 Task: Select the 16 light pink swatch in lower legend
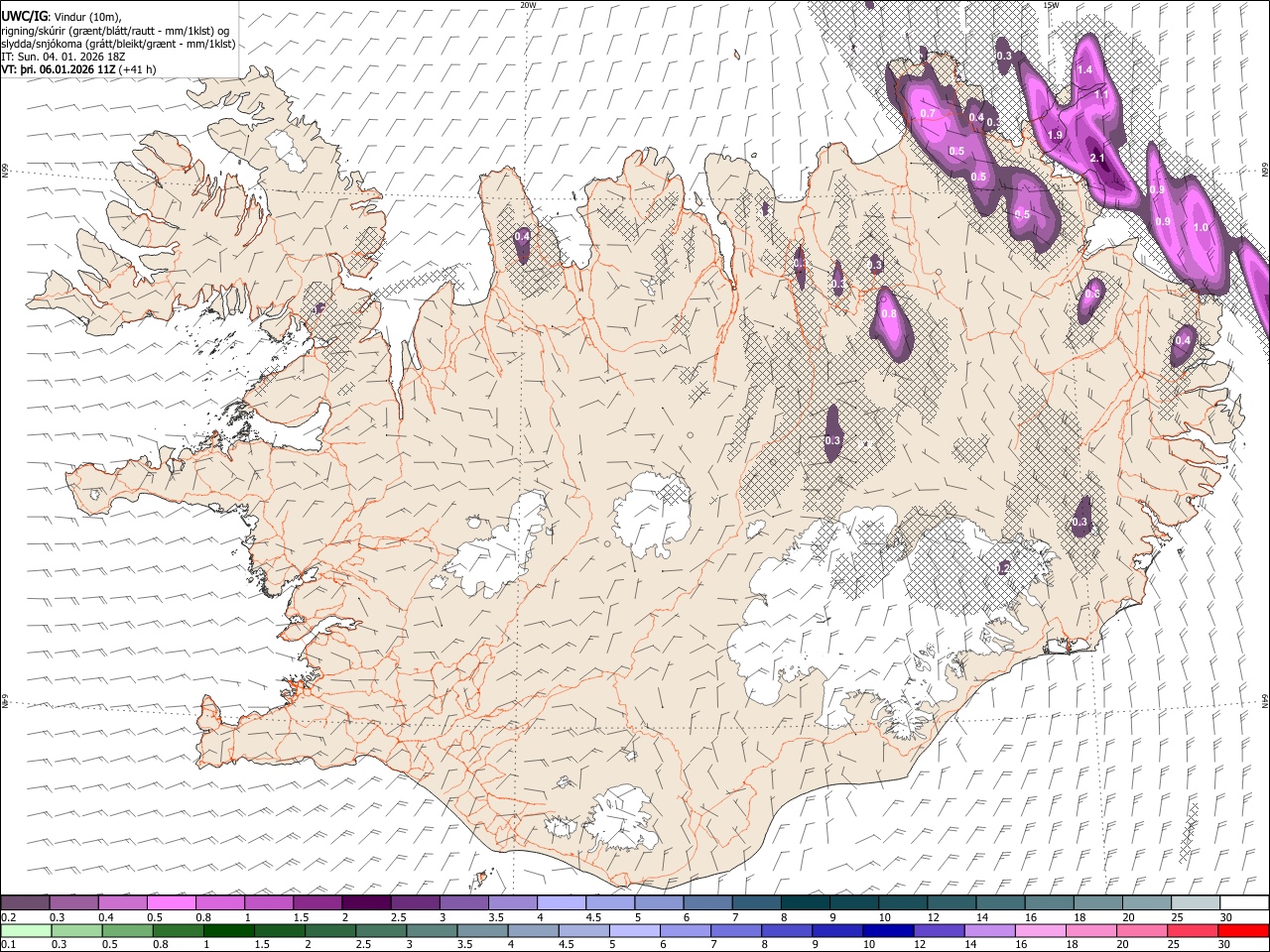(x=1041, y=930)
